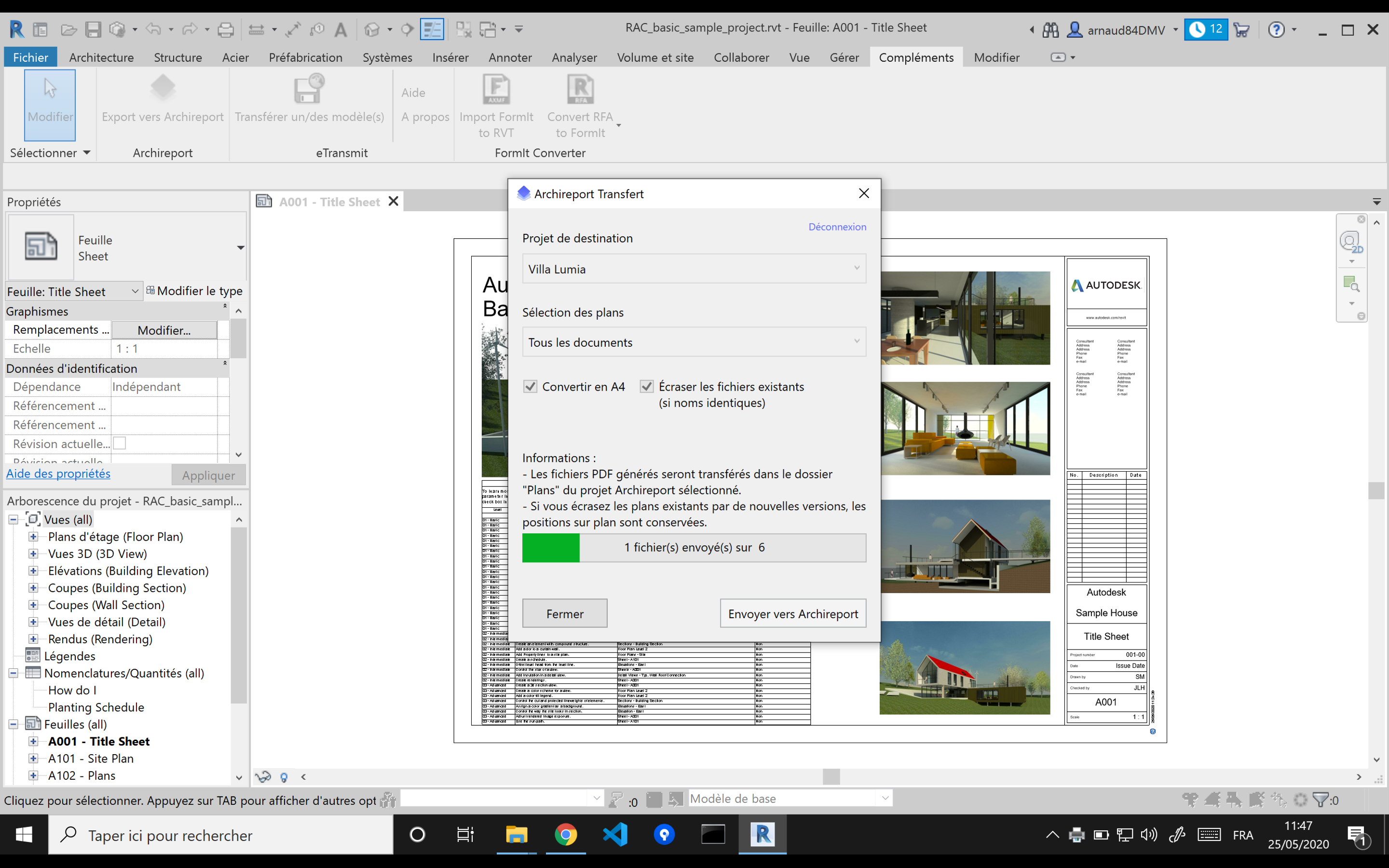
Task: Select A101 - Site Plan sheet in the tree
Action: pos(91,759)
